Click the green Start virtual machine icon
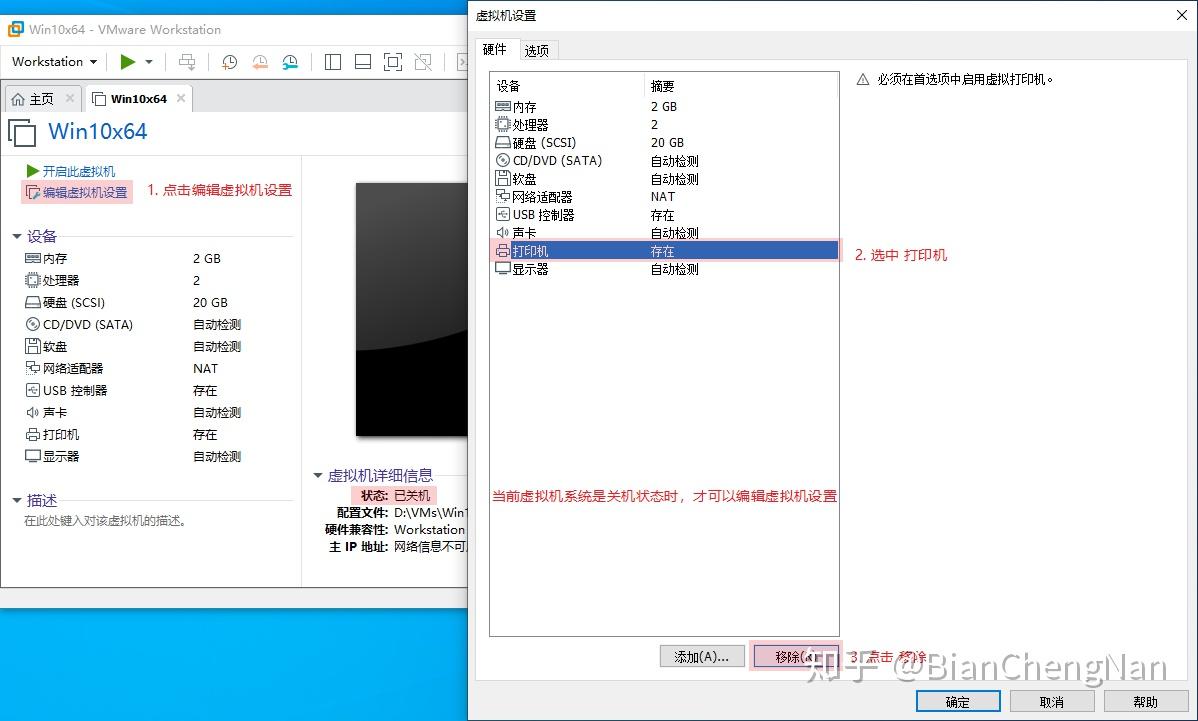 point(129,62)
